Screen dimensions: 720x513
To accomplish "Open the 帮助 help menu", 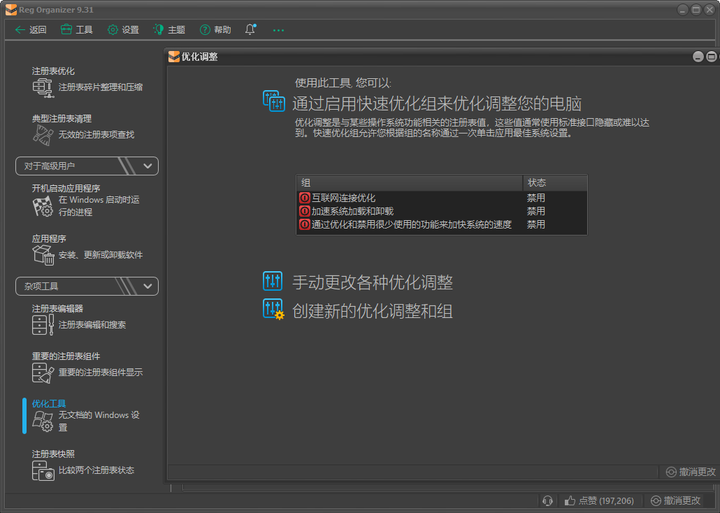I will pos(215,30).
